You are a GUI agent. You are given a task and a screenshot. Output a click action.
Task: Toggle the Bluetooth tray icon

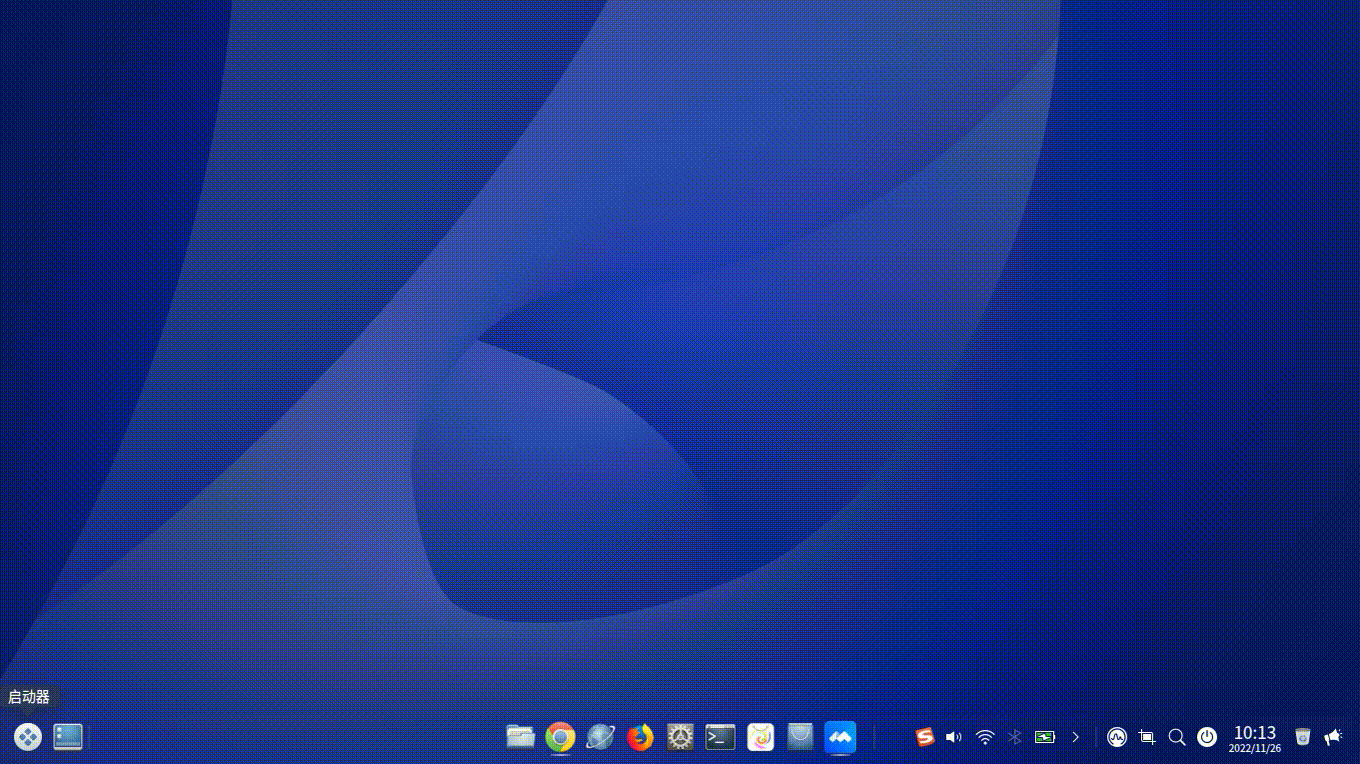point(1014,737)
